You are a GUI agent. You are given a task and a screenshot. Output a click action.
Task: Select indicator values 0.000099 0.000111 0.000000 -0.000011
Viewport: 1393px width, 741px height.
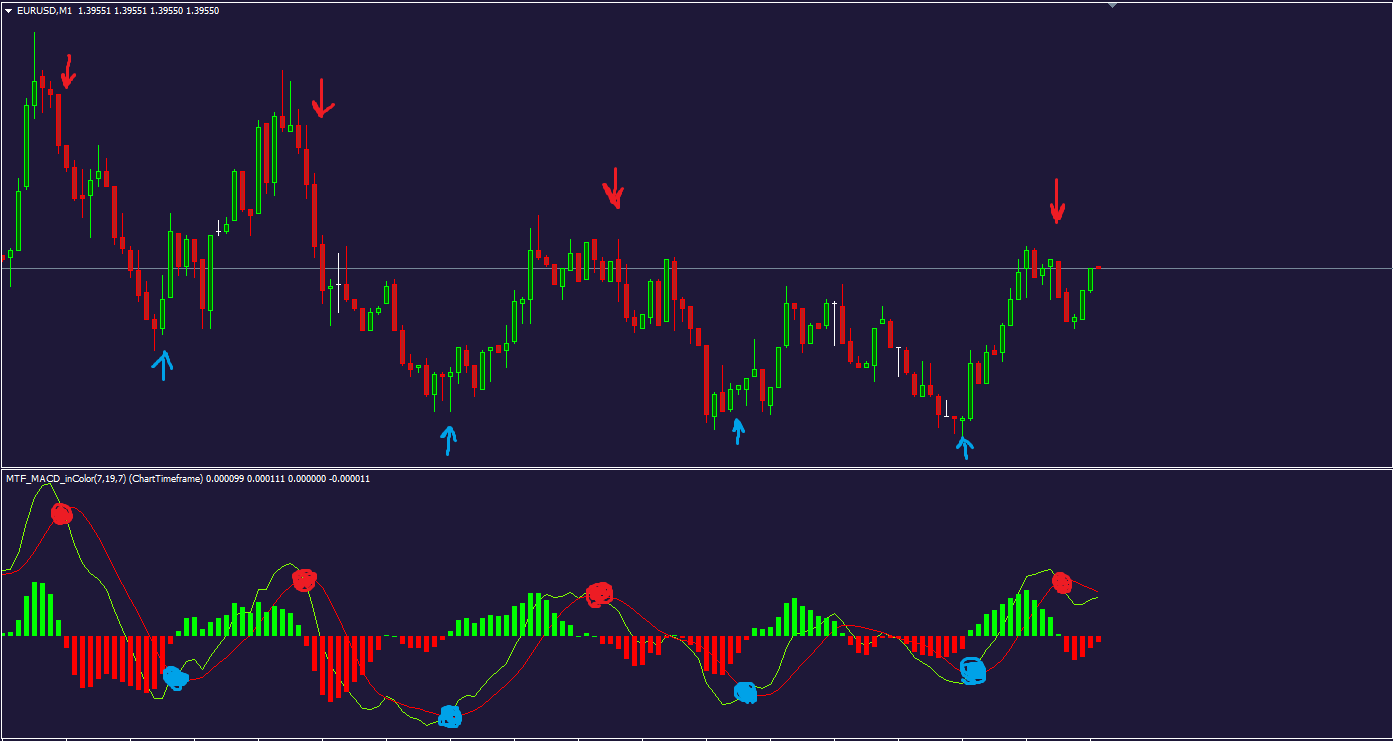pyautogui.click(x=290, y=479)
